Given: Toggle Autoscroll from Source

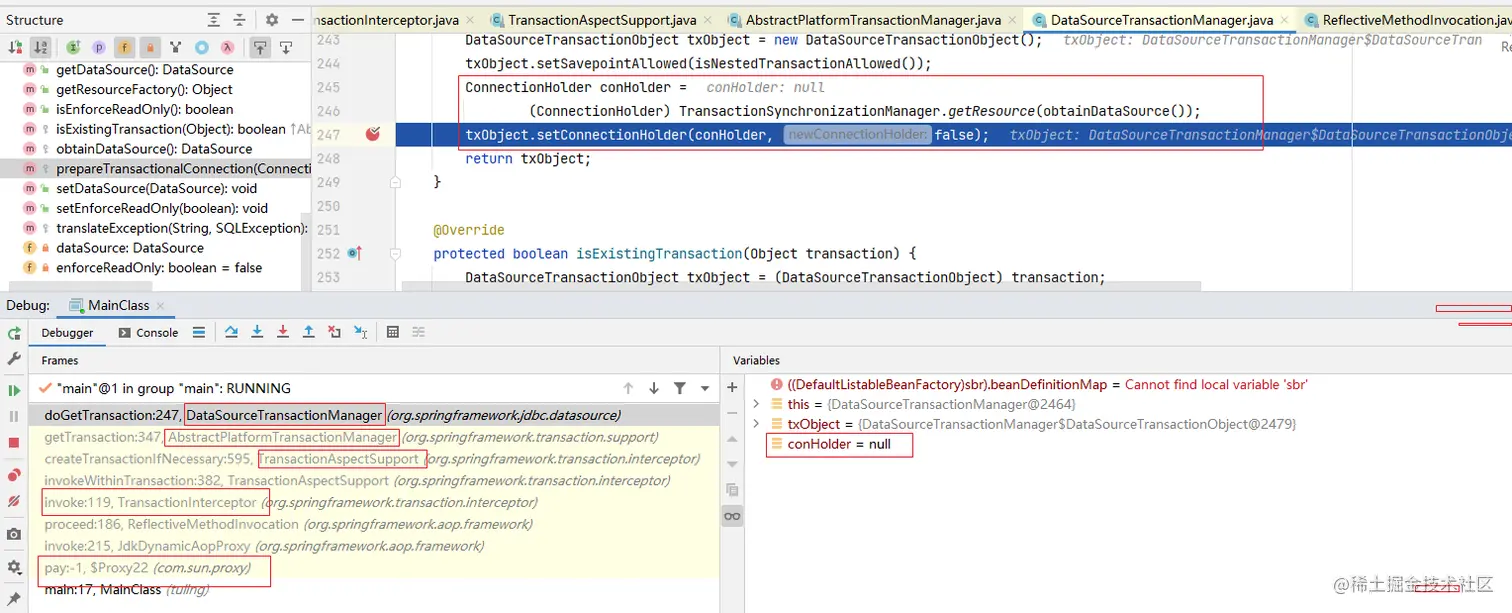Looking at the screenshot, I should [286, 47].
